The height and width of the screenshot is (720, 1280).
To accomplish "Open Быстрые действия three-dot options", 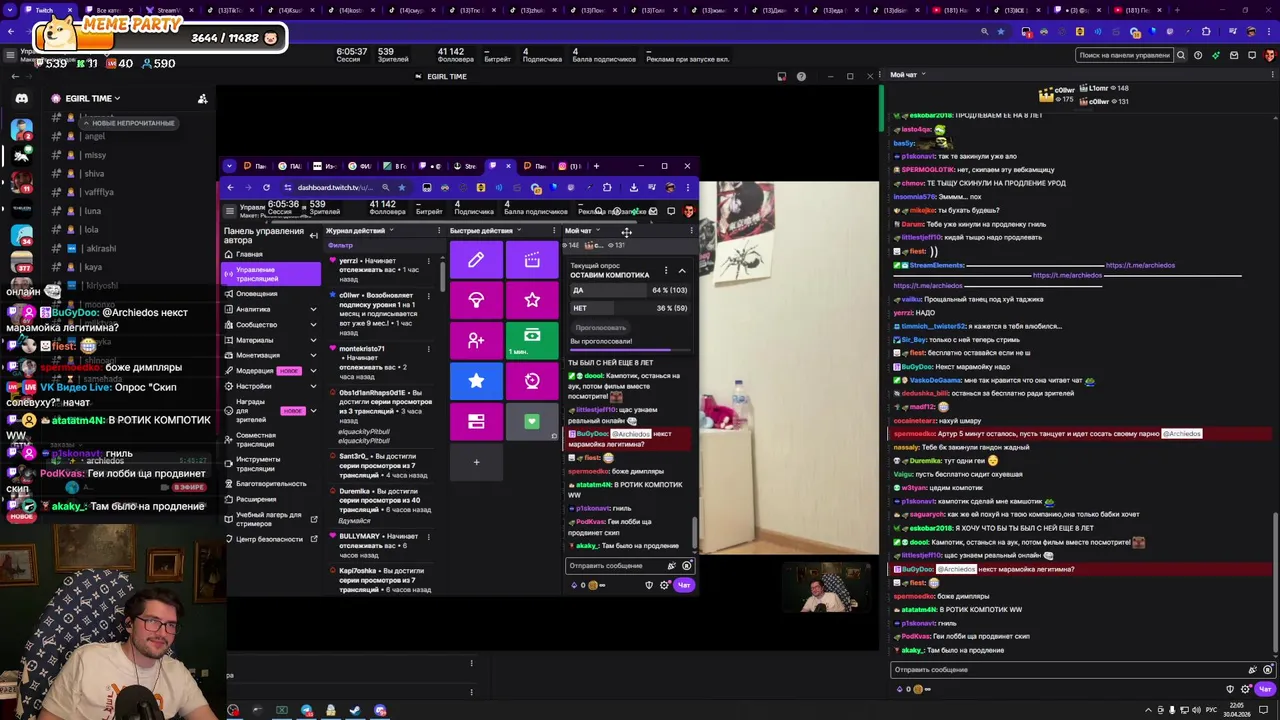I will [x=554, y=231].
